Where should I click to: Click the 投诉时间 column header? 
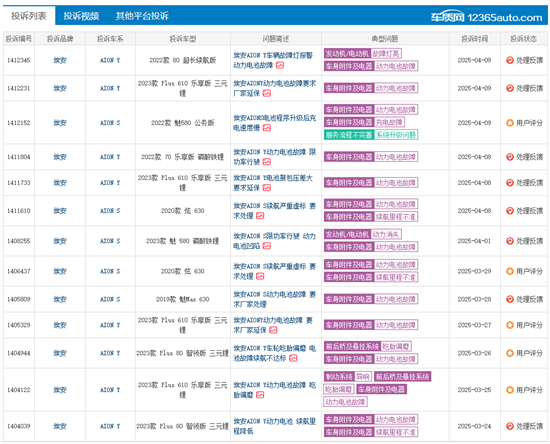(x=475, y=39)
